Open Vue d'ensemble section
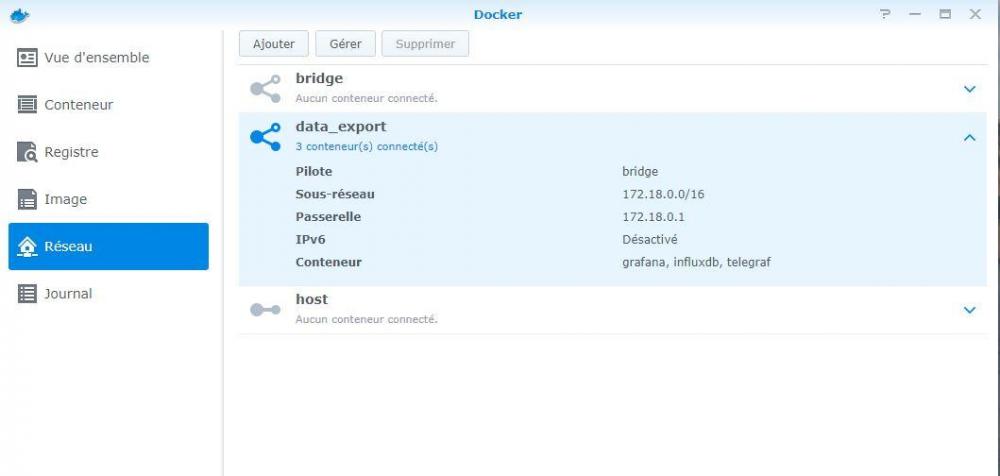Screen dimensions: 1000x476 tap(108, 57)
